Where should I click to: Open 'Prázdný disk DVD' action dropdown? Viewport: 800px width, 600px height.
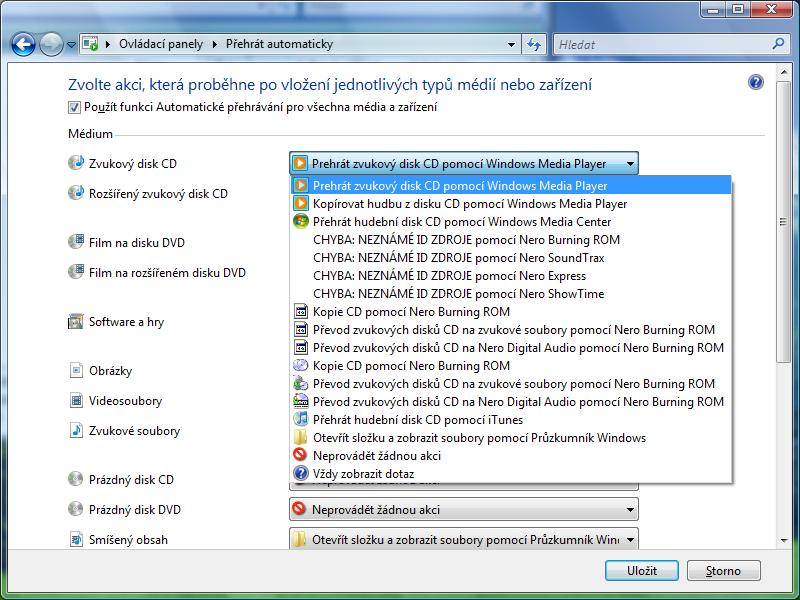[463, 509]
